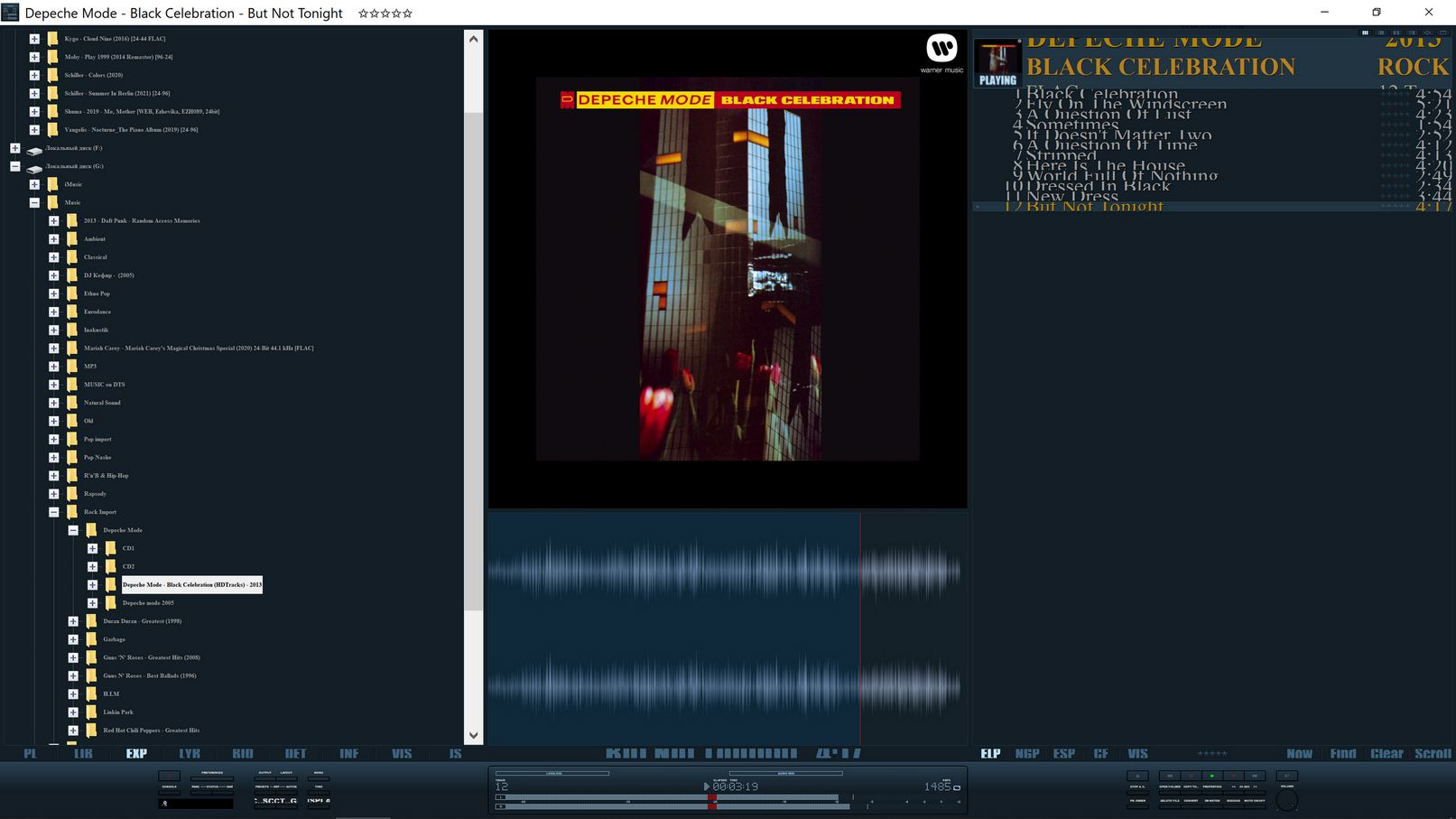Open the VIS tab in left panel

[402, 753]
